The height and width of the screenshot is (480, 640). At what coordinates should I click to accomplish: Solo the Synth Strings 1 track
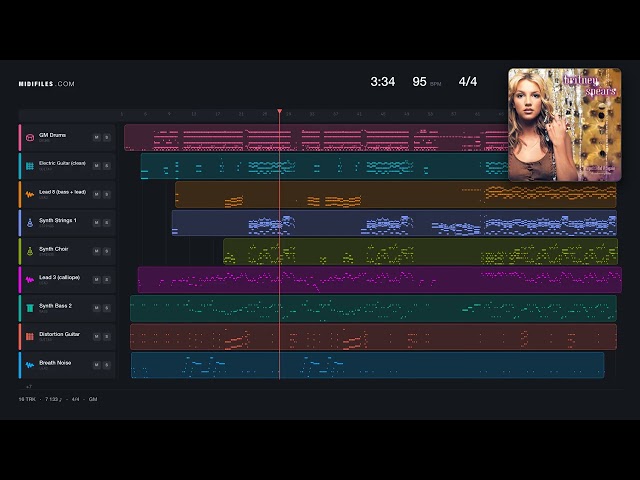(107, 222)
